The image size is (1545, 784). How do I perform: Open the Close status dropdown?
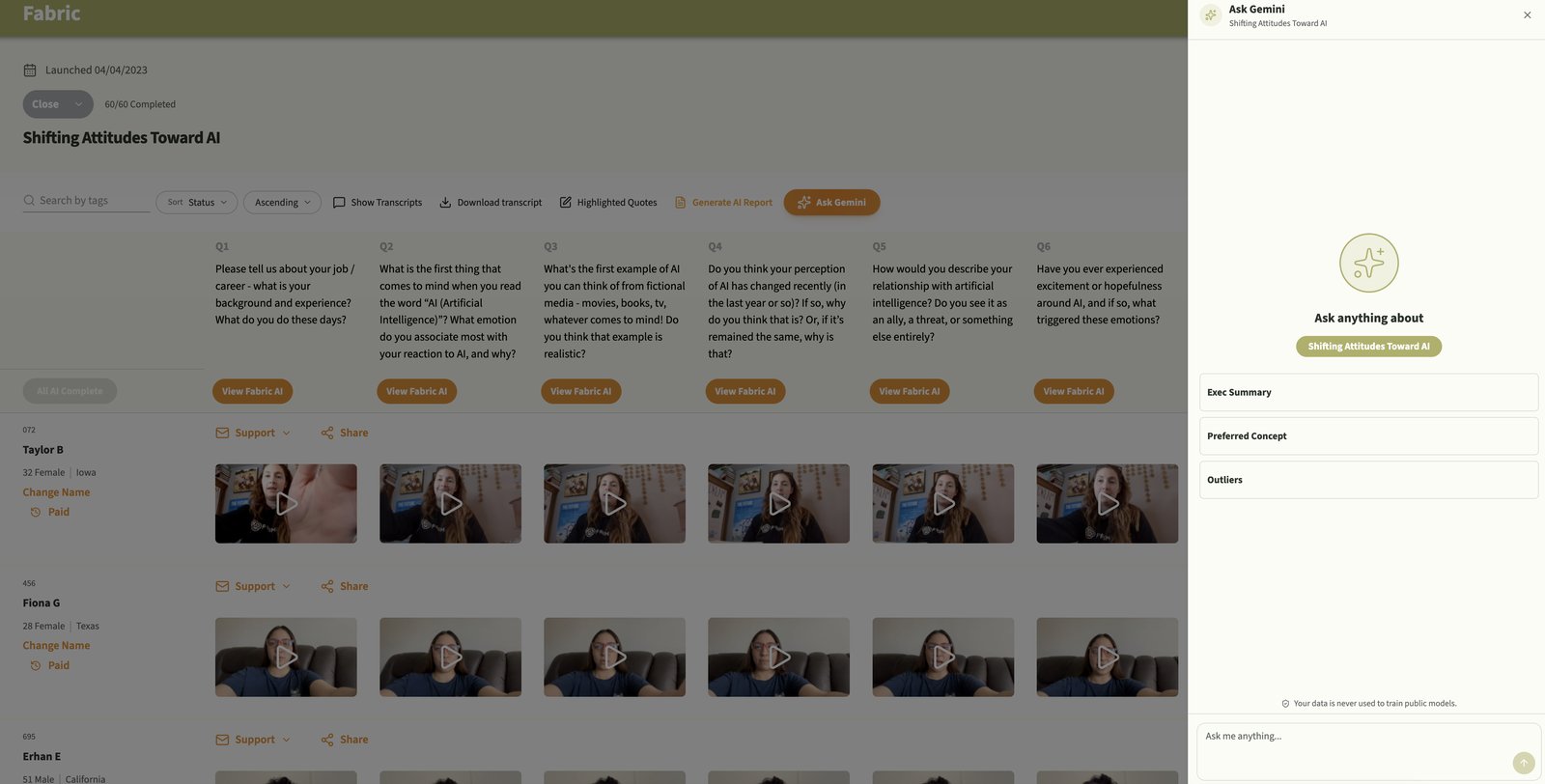click(x=58, y=104)
